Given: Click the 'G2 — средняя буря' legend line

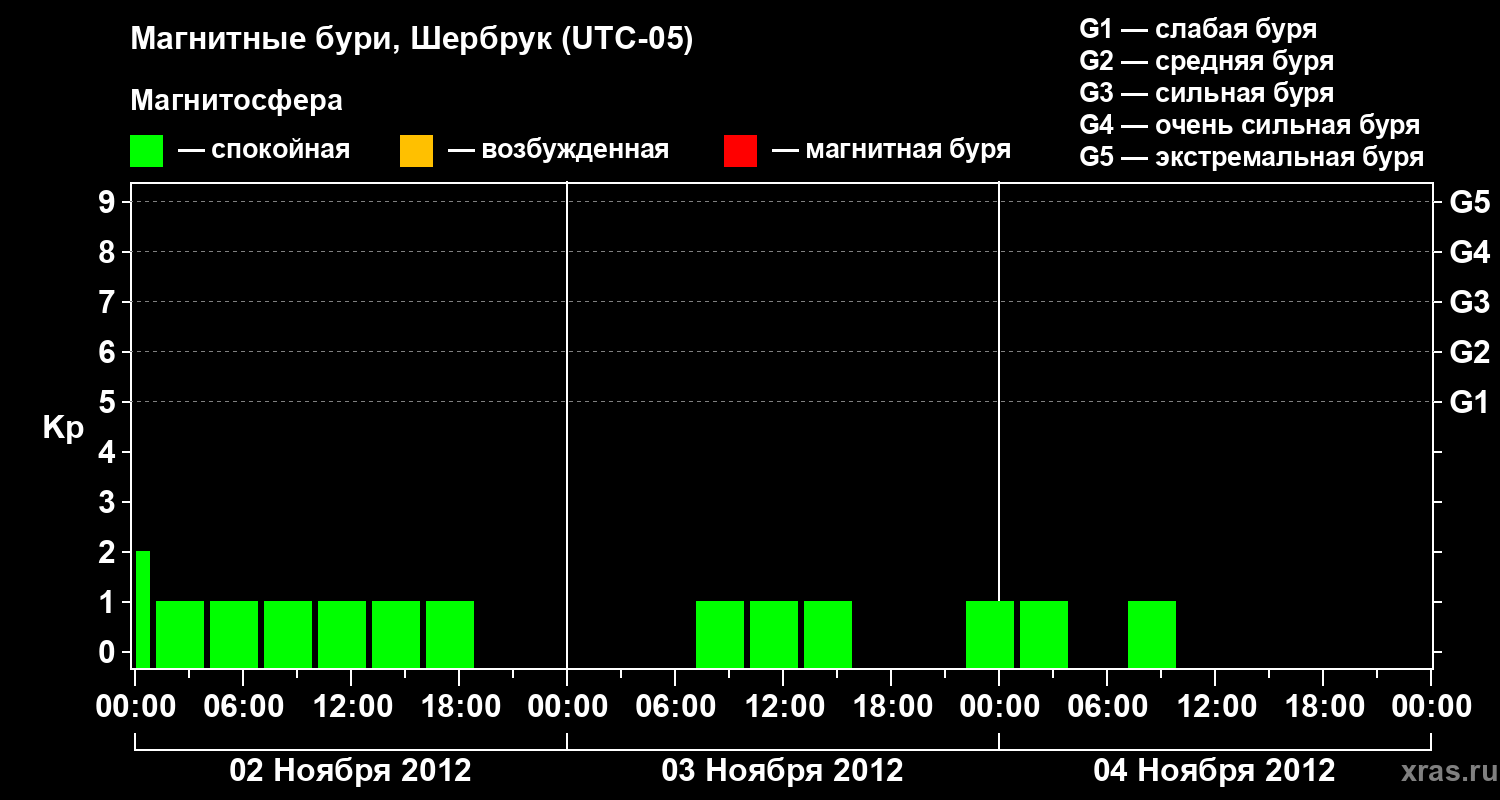Looking at the screenshot, I should 1206,61.
